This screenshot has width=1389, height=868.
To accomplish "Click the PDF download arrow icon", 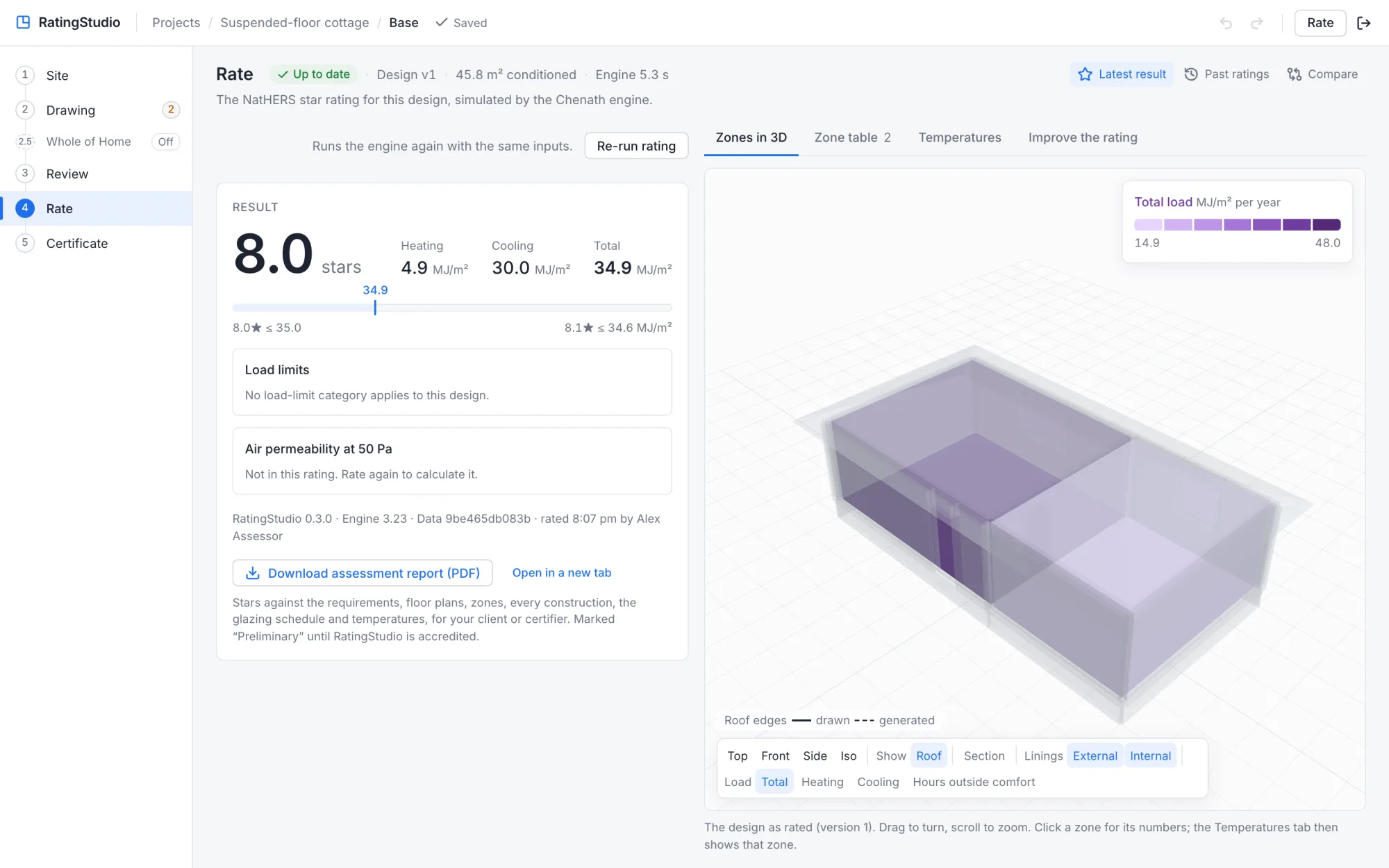I will pos(253,573).
